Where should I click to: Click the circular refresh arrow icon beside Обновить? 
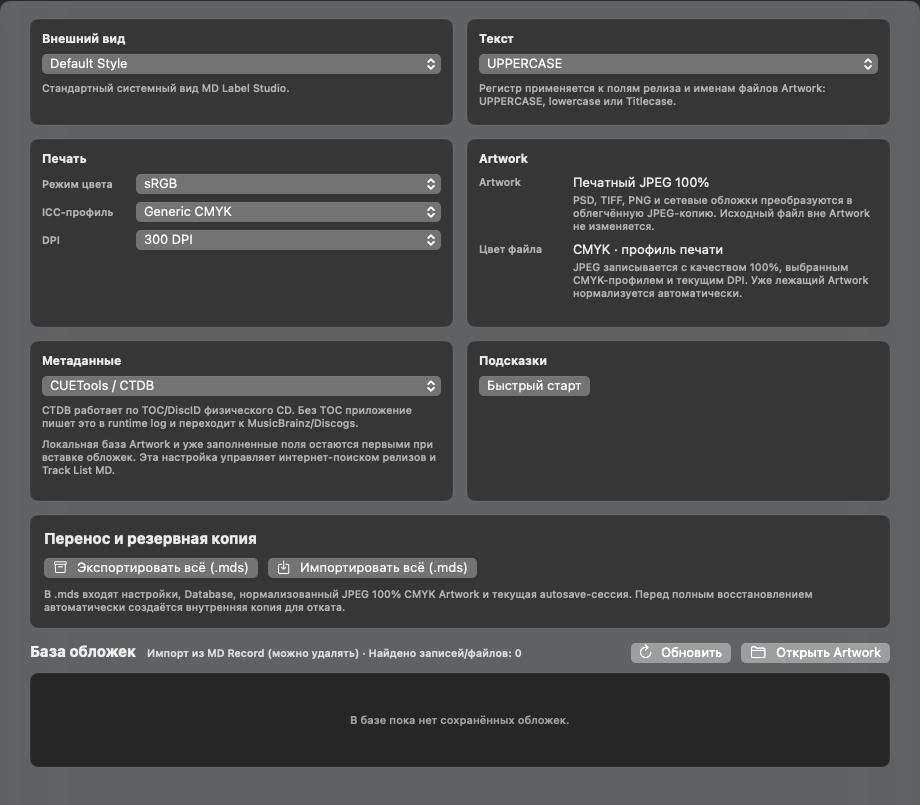click(x=645, y=652)
